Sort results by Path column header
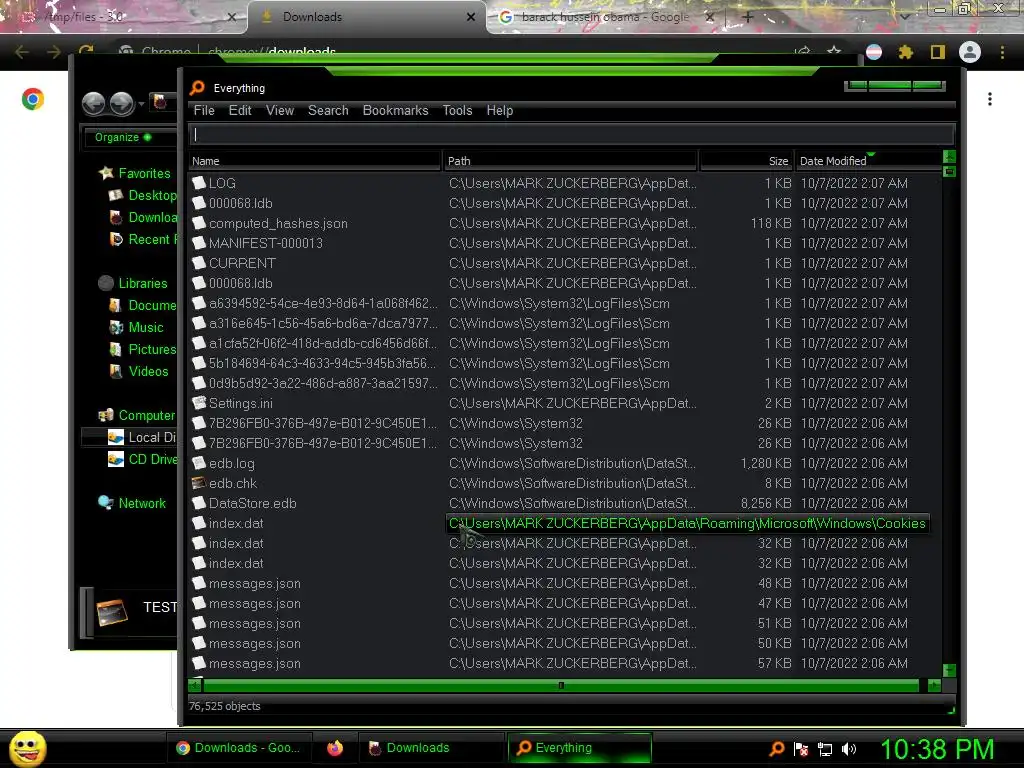 (x=570, y=161)
